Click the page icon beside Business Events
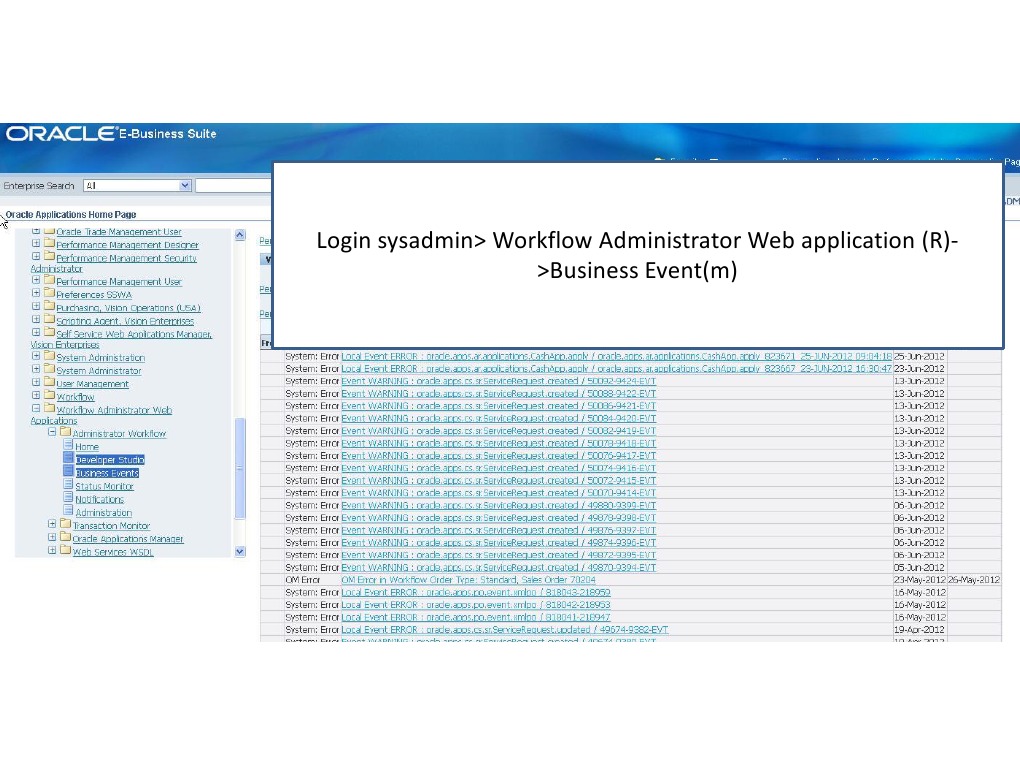This screenshot has width=1020, height=765. (68, 471)
